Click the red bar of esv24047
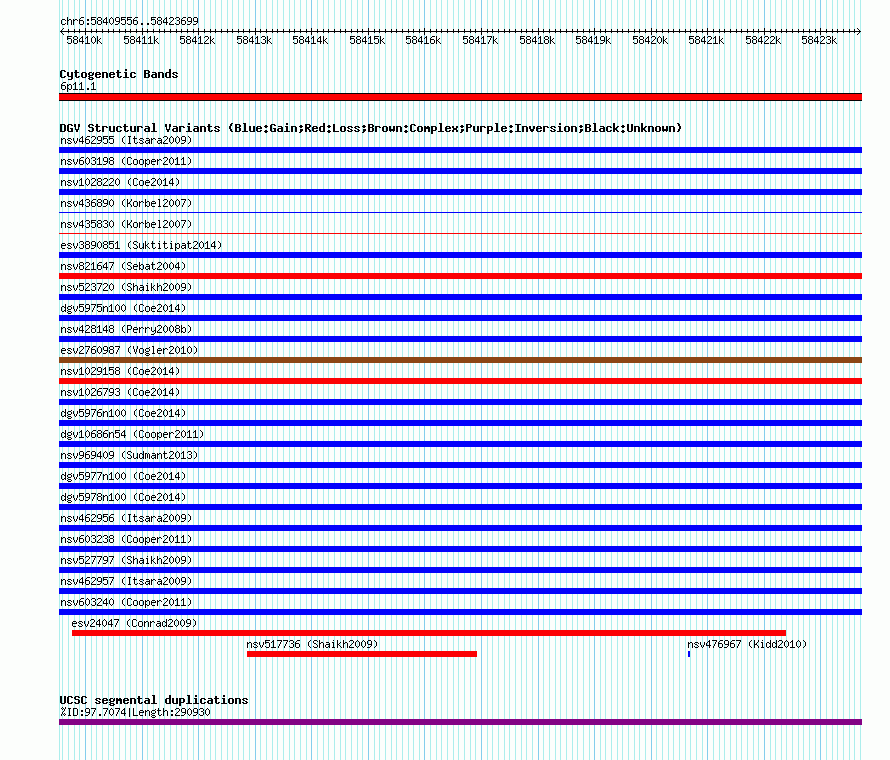Viewport: 890px width, 760px height. [429, 633]
